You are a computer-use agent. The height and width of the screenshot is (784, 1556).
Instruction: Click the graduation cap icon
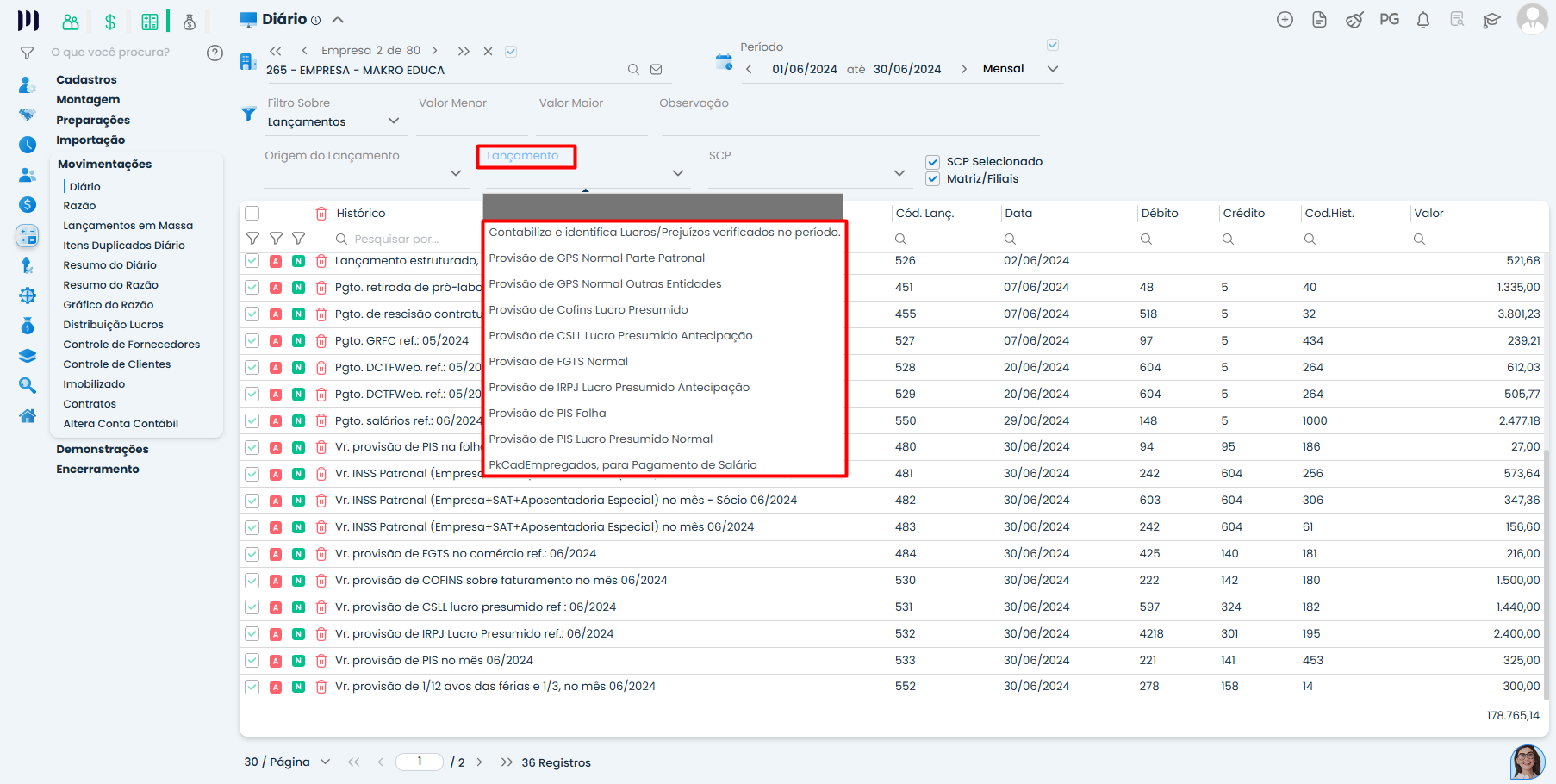(1491, 20)
